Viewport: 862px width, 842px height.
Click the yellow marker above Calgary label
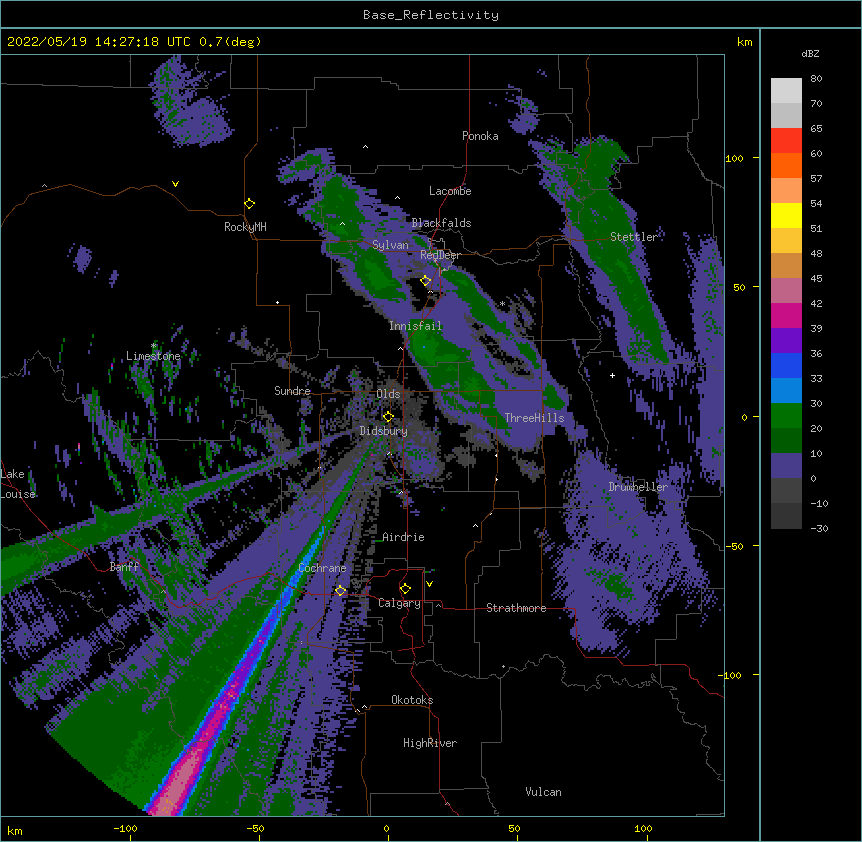click(x=405, y=589)
